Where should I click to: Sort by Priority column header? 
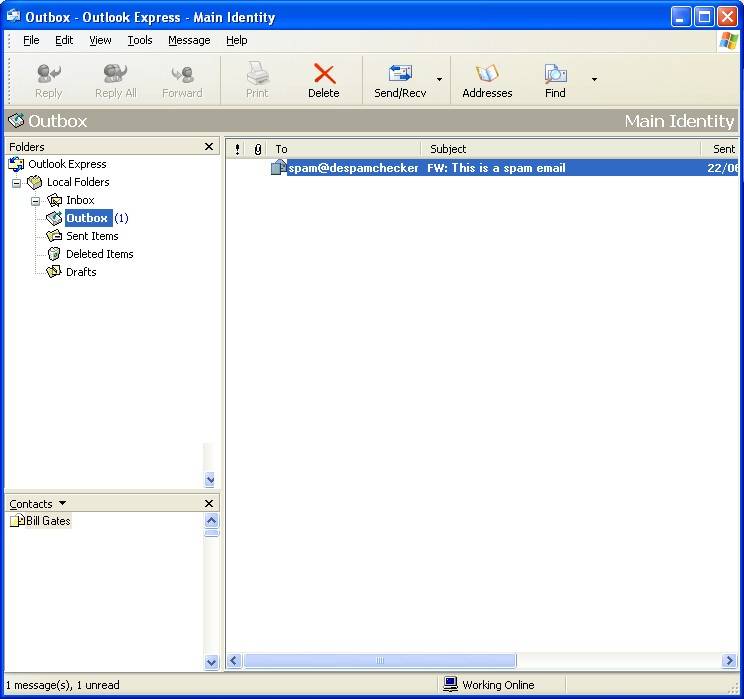pos(237,149)
